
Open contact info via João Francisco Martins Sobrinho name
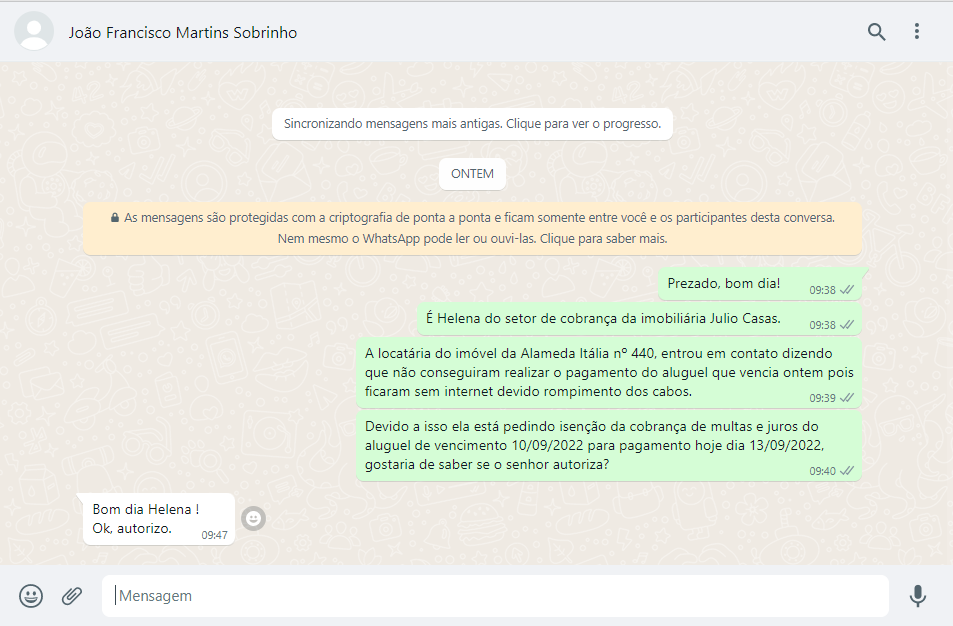183,33
